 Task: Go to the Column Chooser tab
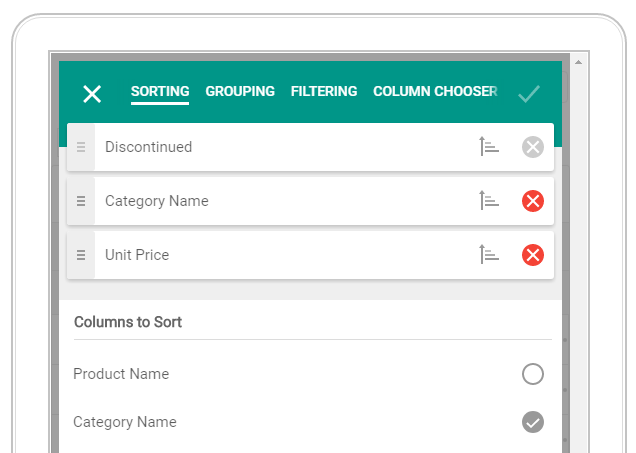click(435, 91)
